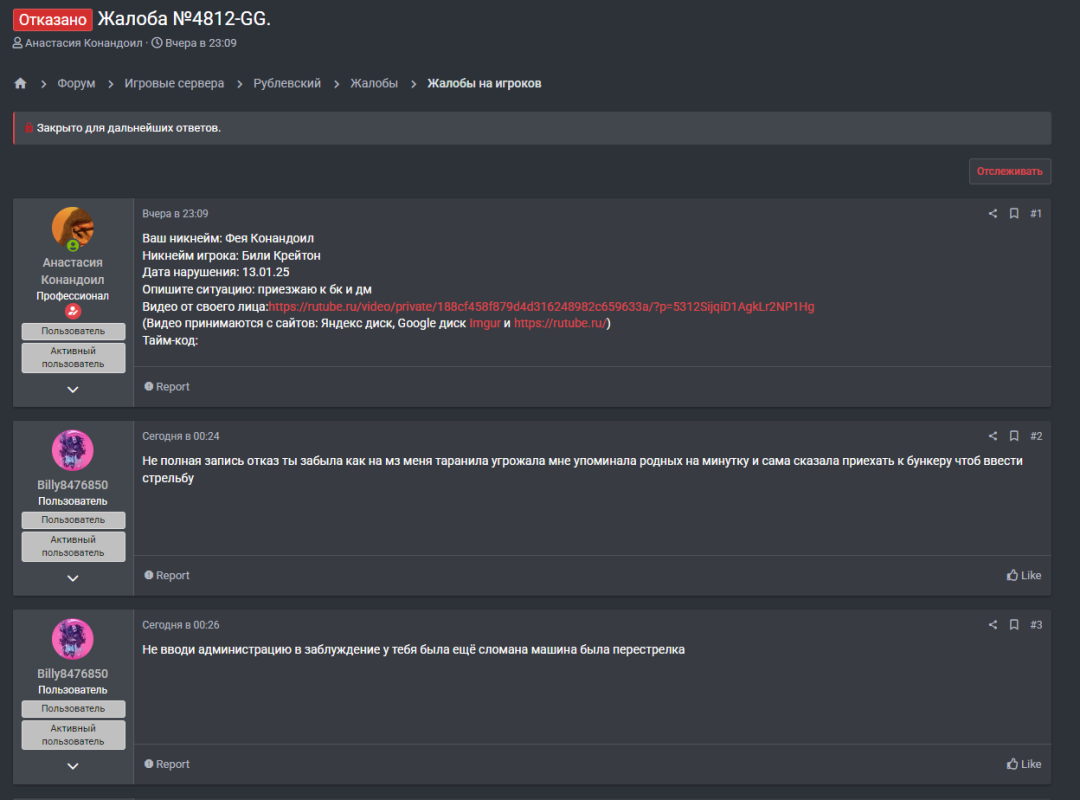This screenshot has height=800, width=1080.
Task: Like post #2 by Billy8476850
Action: pyautogui.click(x=1024, y=575)
